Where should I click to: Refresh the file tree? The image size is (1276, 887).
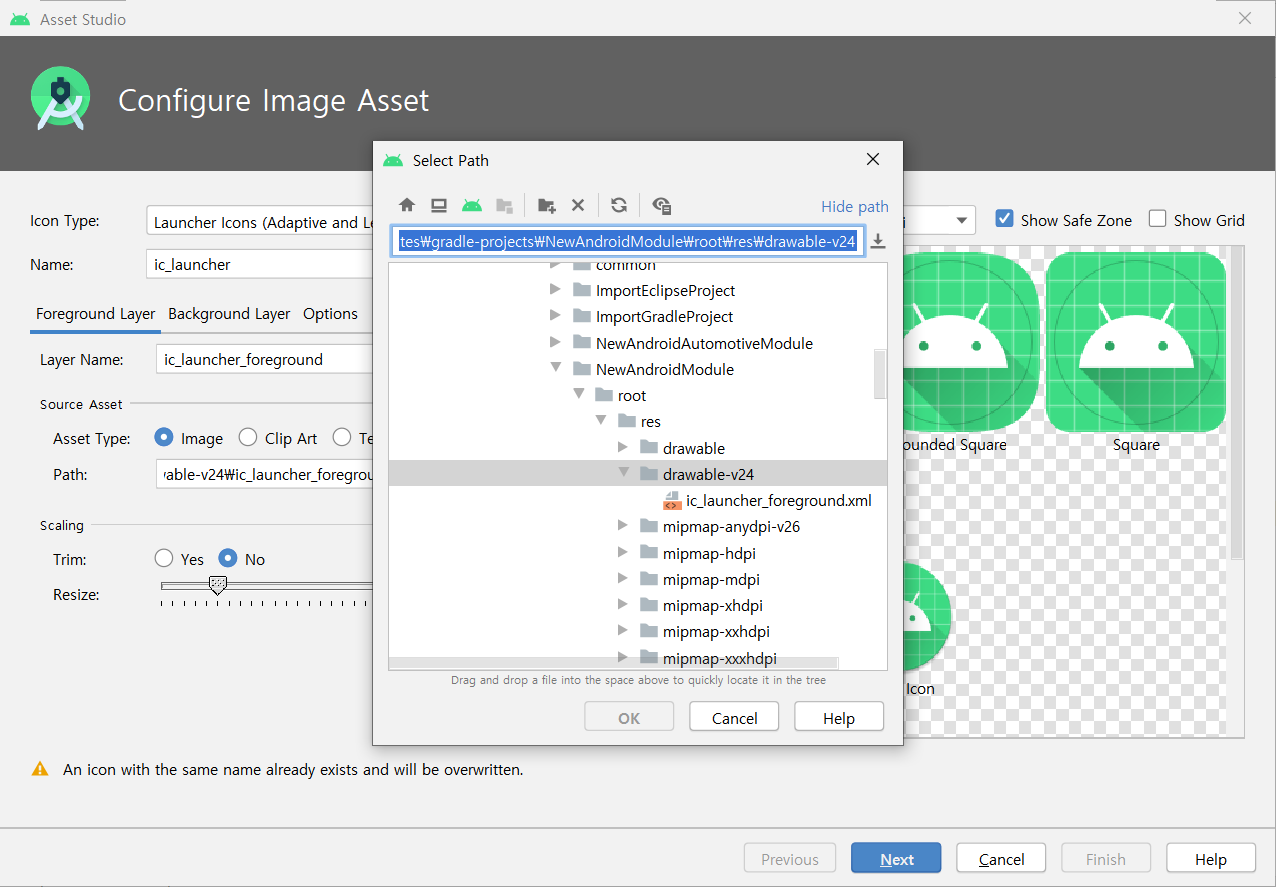pos(619,205)
